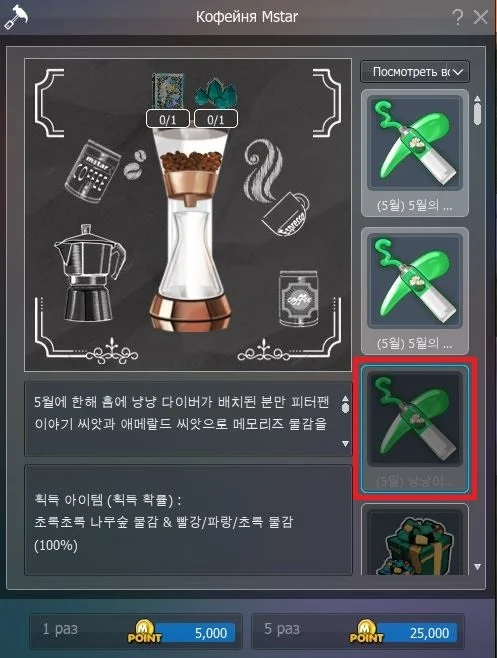The width and height of the screenshot is (497, 658).
Task: Click the M Point coin on 1 раз
Action: click(x=144, y=632)
